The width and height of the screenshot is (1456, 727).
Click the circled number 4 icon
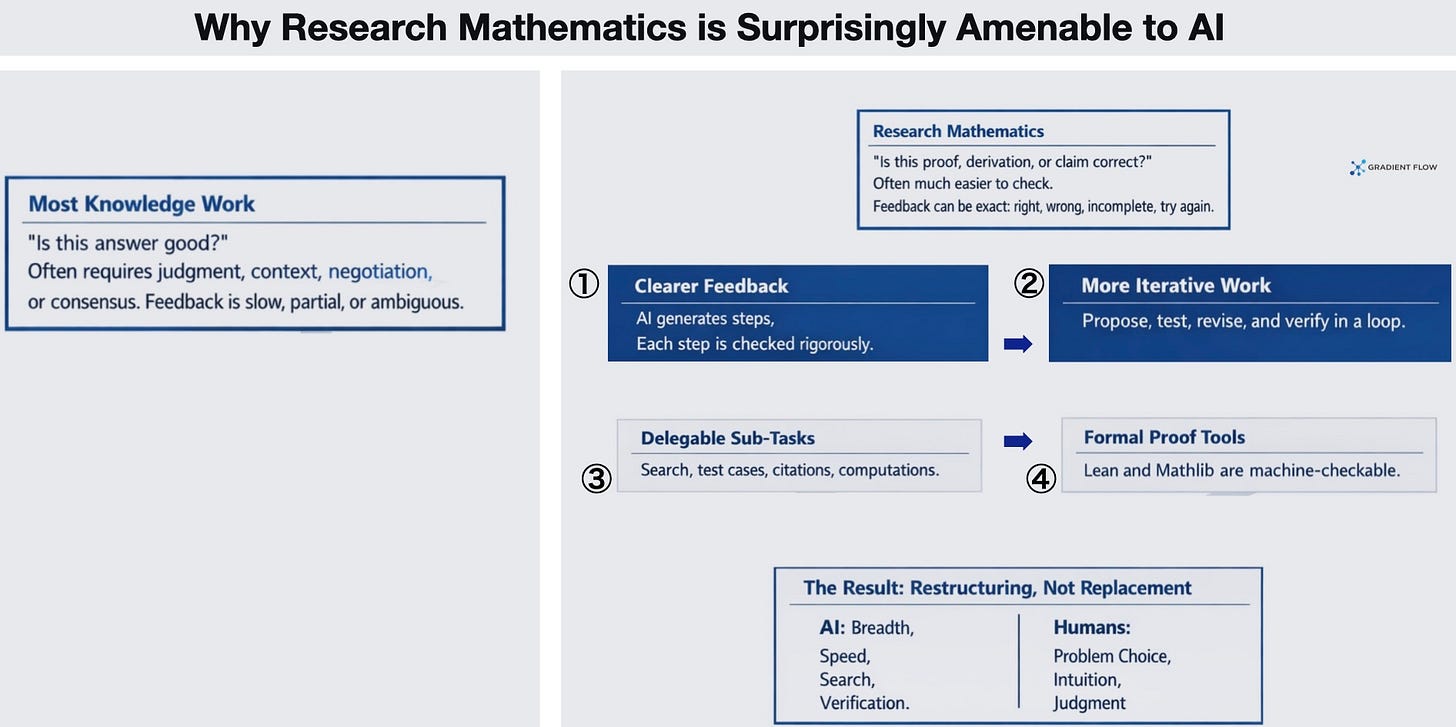coord(1041,479)
